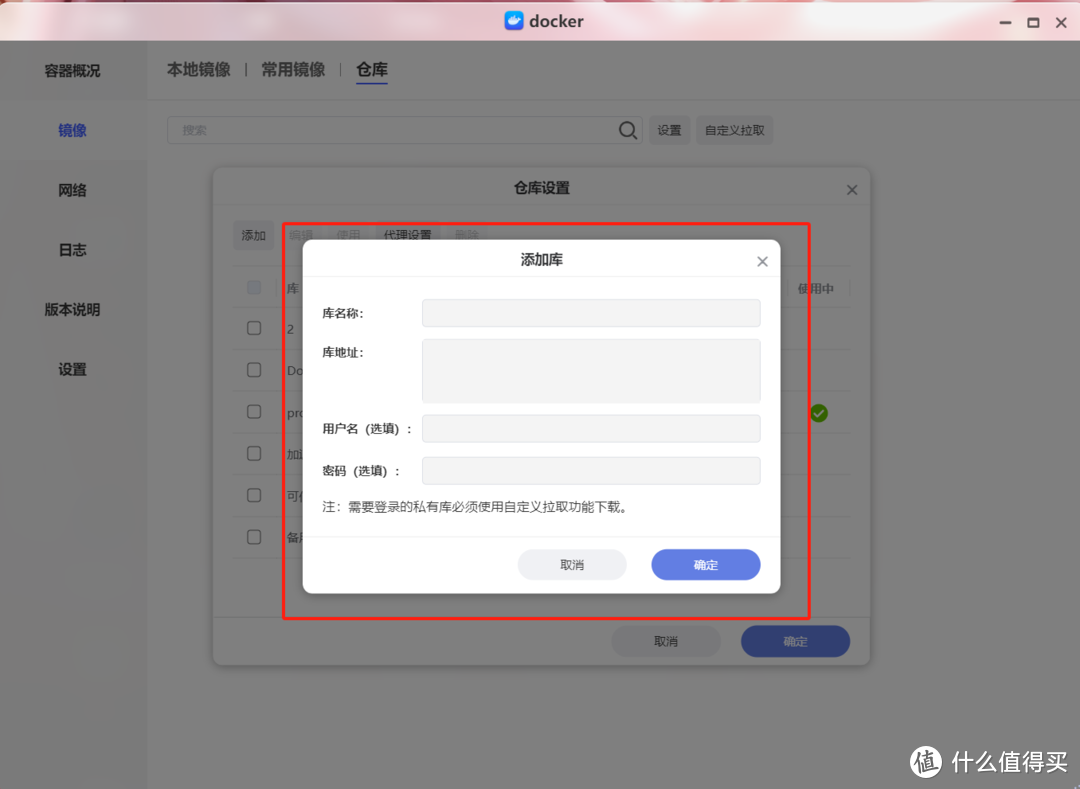This screenshot has width=1080, height=789.
Task: Check the checkbox beside the repository named 2
Action: (254, 327)
